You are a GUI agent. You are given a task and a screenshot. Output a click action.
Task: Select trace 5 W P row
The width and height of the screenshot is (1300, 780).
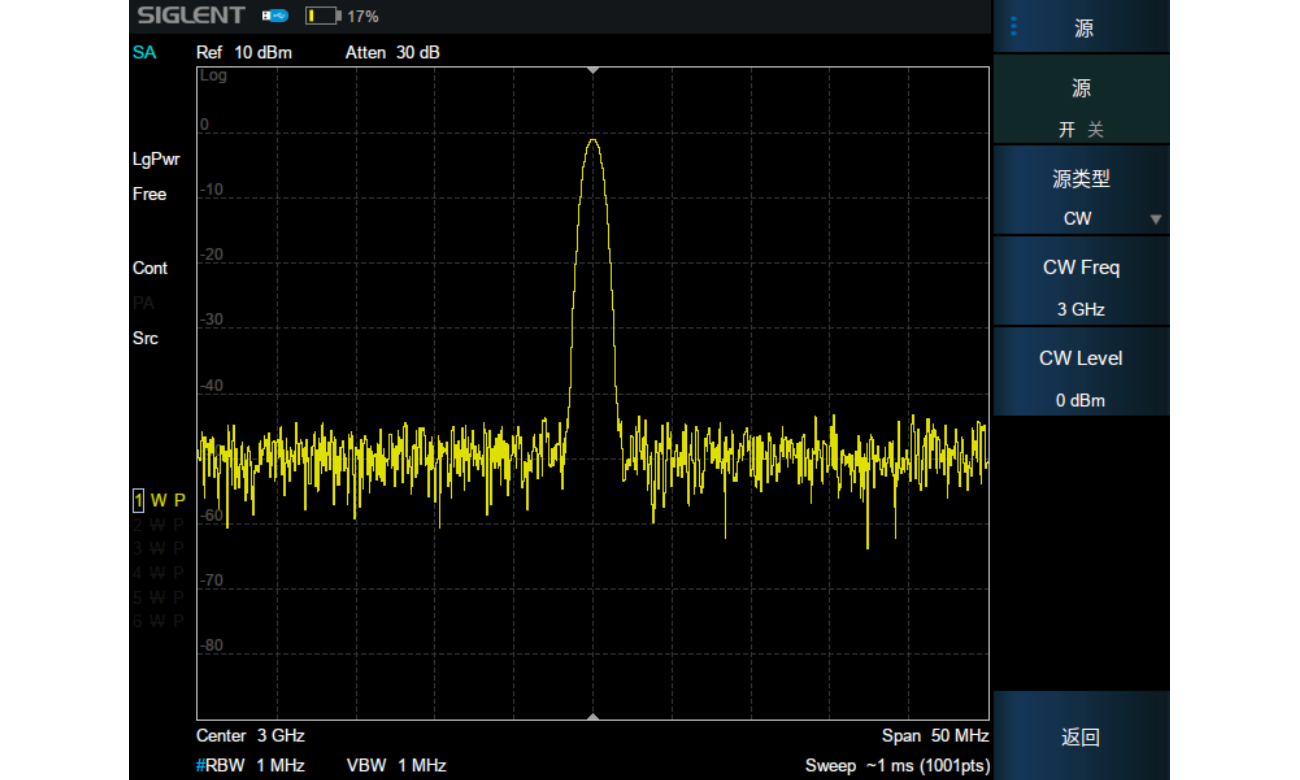(160, 597)
